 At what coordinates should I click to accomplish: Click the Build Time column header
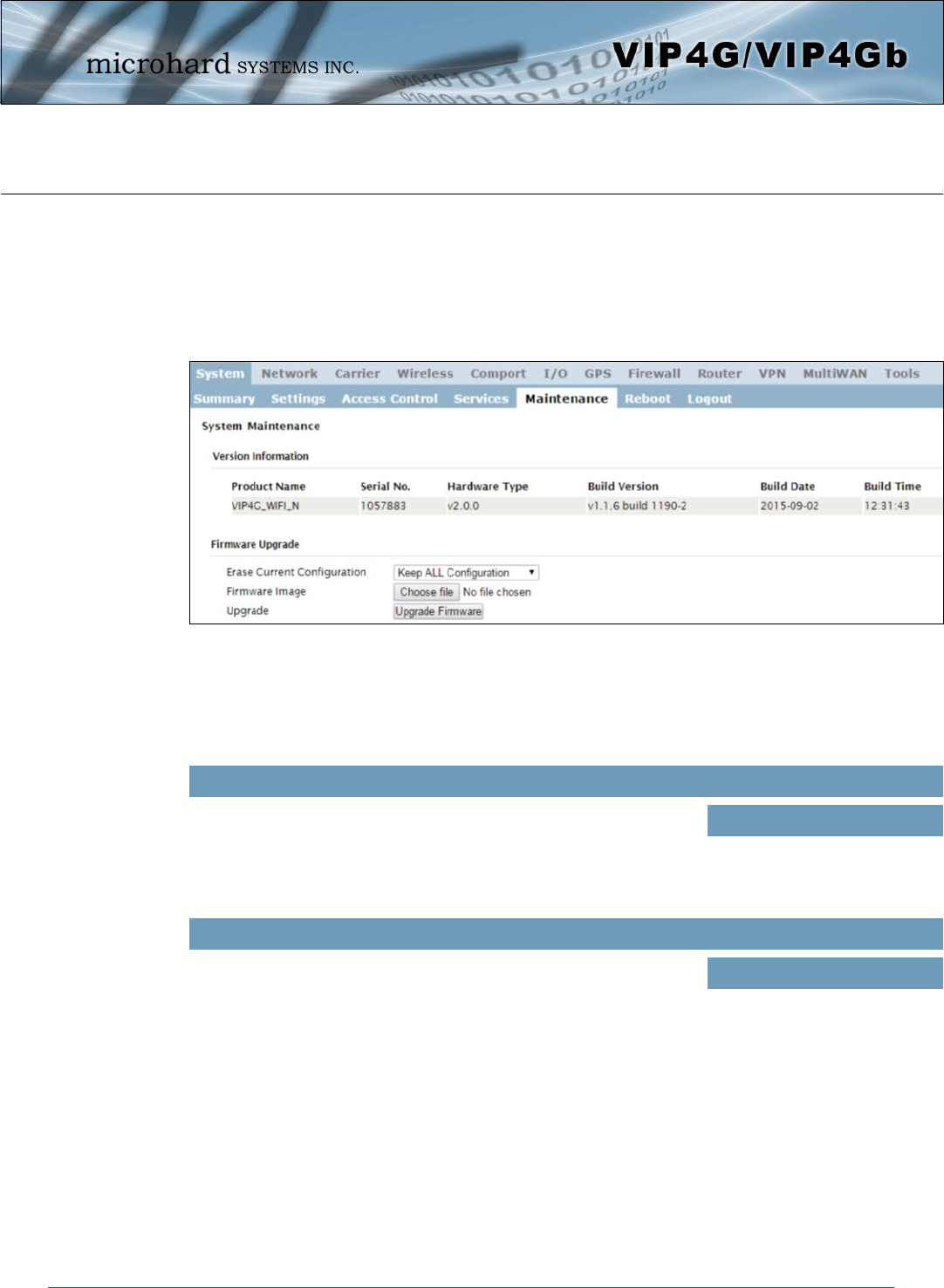(893, 487)
